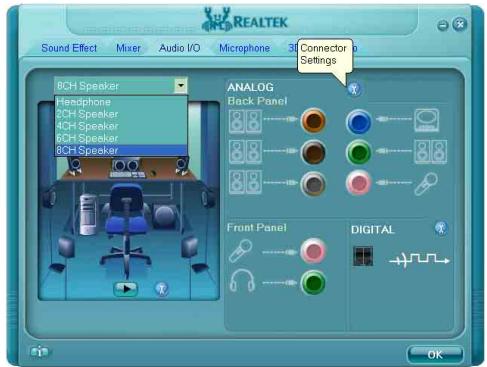Screen dimensions: 487x367
Task: Open the Sound Effect tab
Action: [69, 48]
